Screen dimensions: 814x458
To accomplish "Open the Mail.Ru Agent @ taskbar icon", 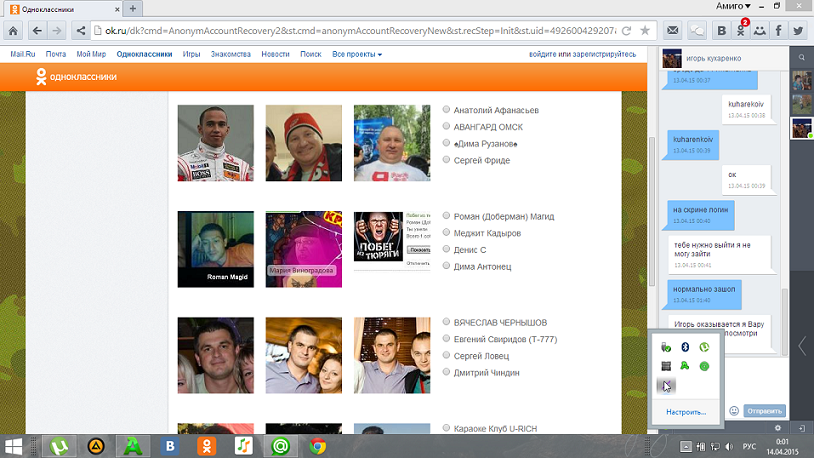I will tap(280, 446).
